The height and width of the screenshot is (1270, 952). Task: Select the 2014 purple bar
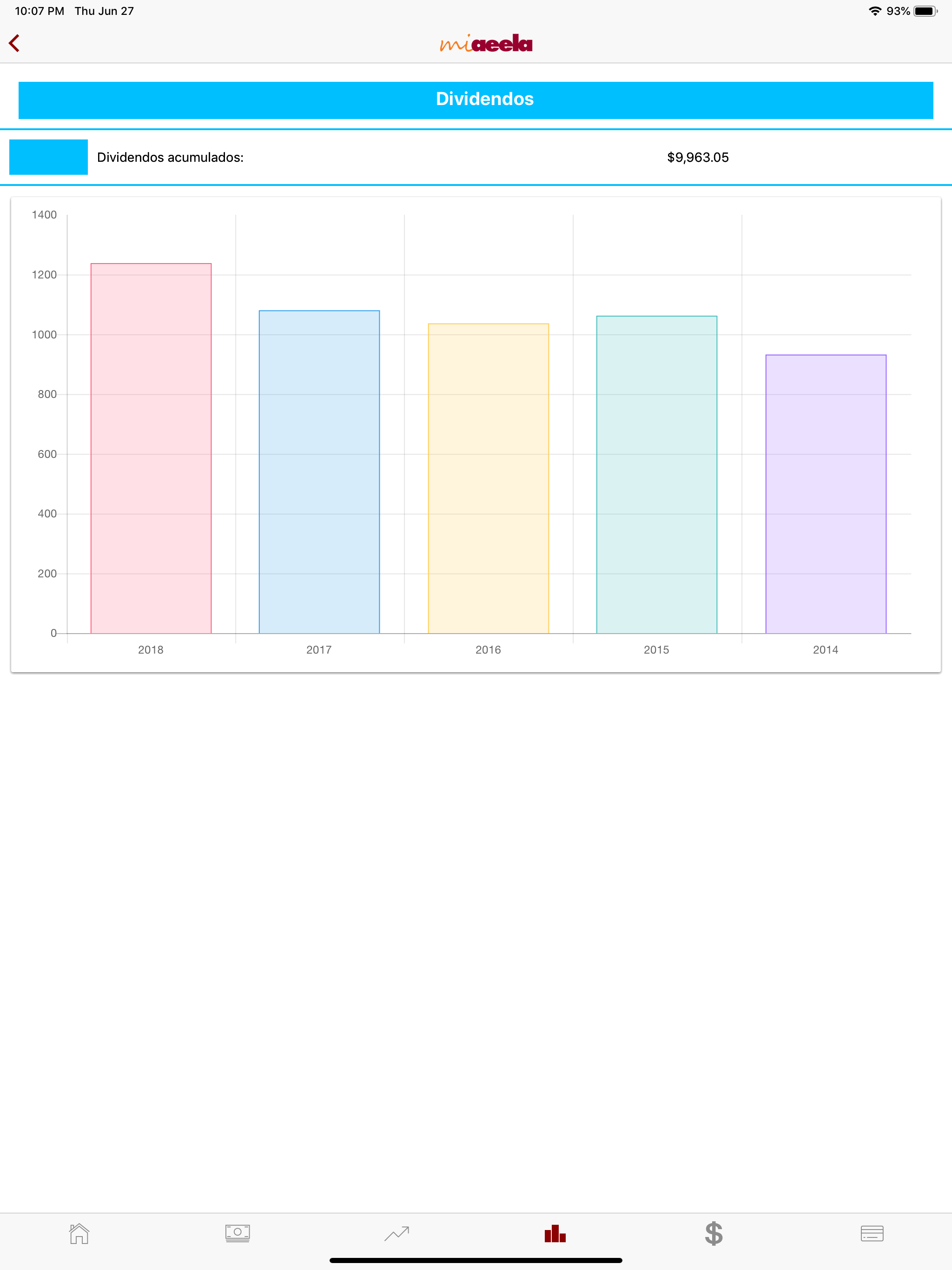(826, 494)
